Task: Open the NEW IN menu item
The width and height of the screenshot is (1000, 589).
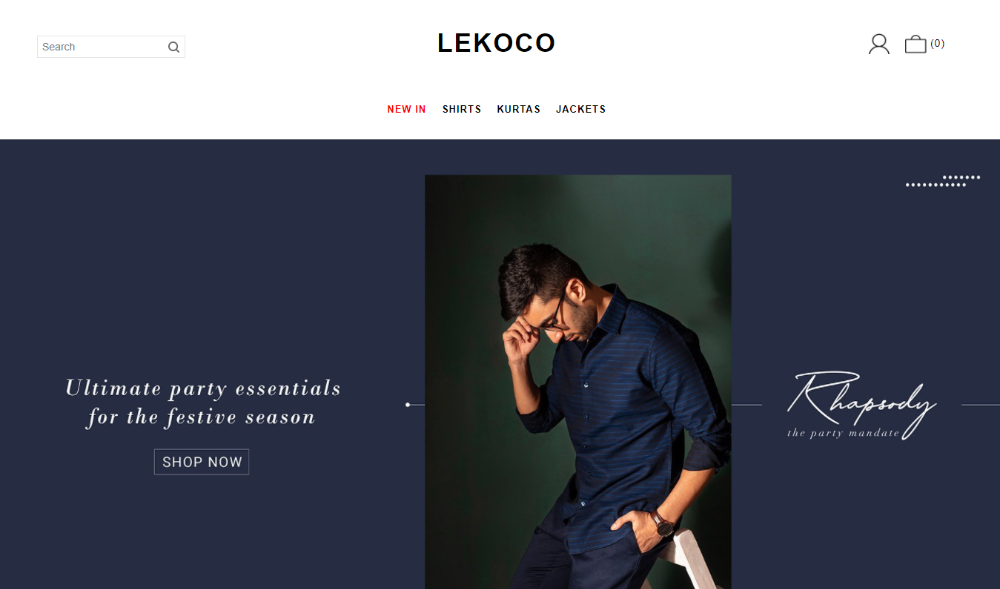Action: [x=406, y=109]
